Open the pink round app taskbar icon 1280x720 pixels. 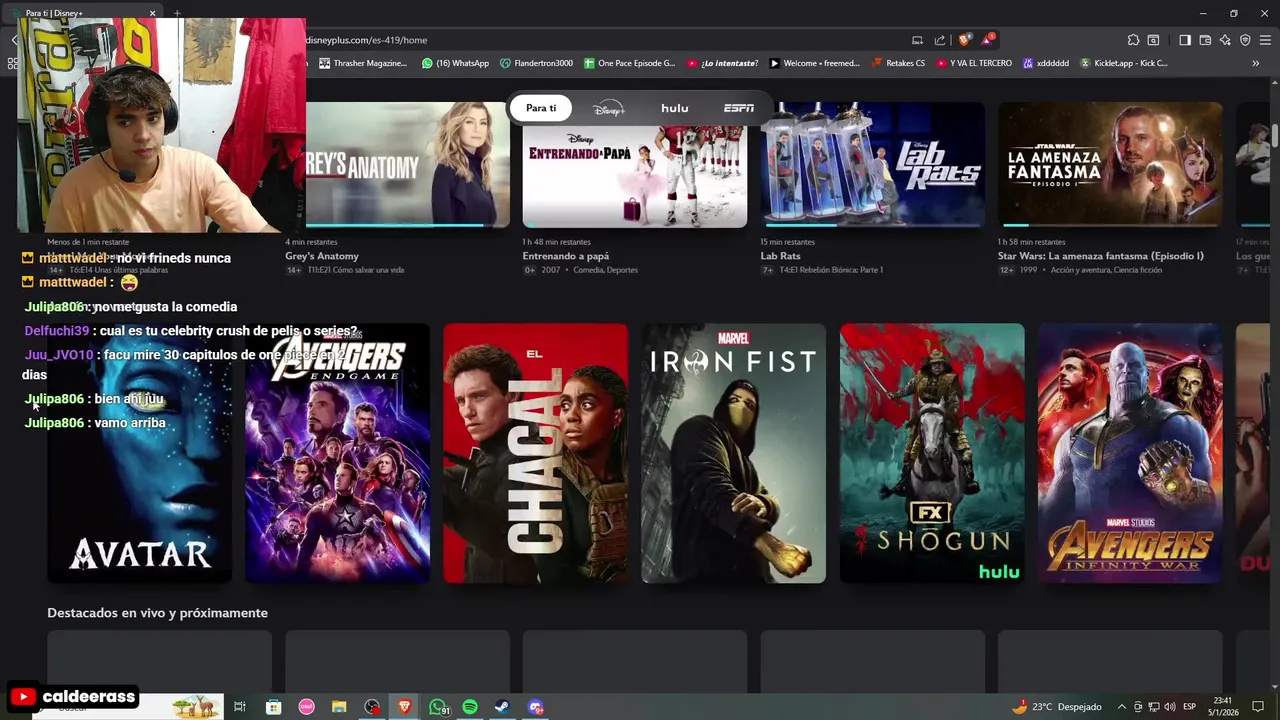[x=306, y=707]
